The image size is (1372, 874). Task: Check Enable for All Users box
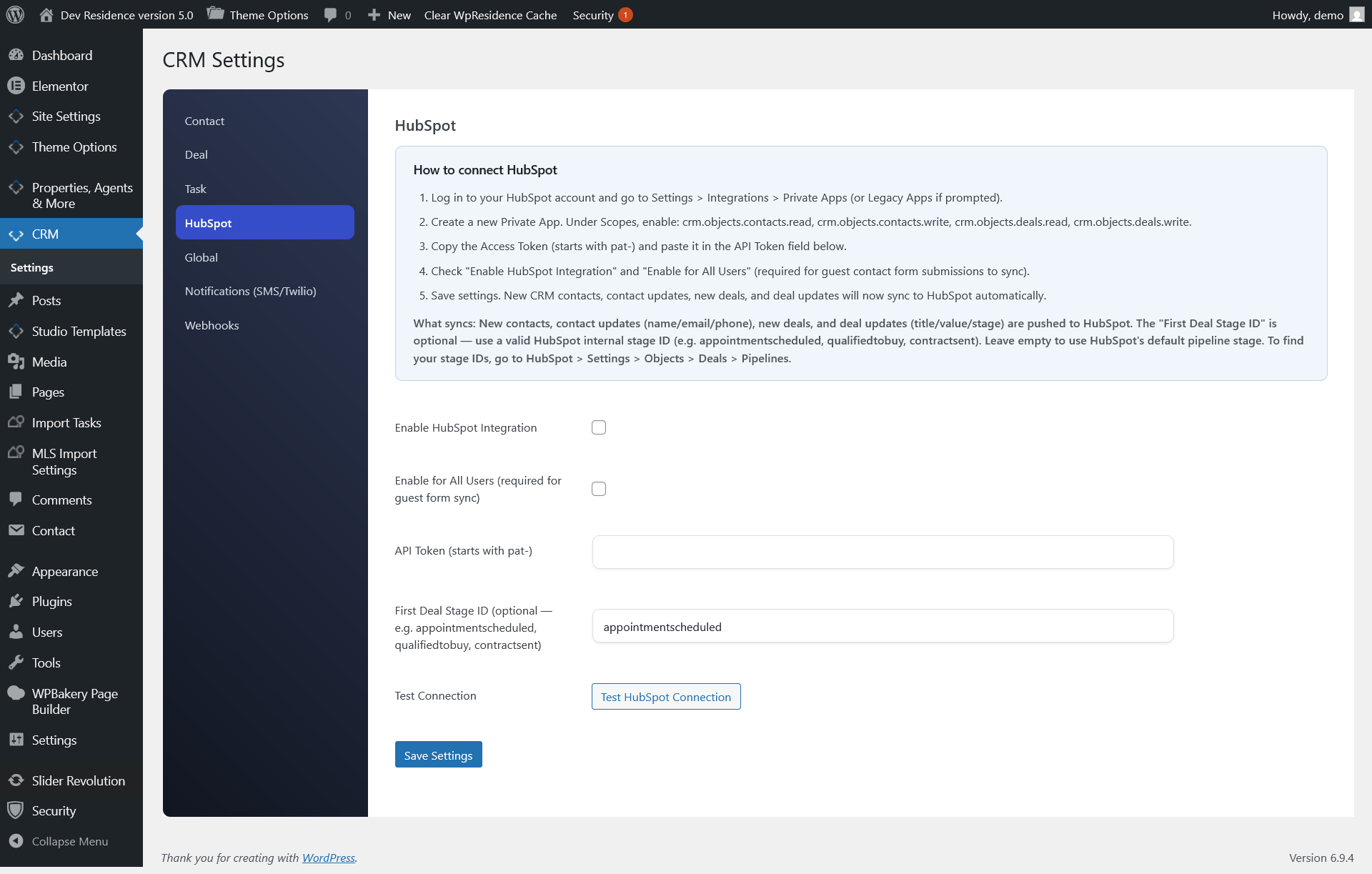599,489
